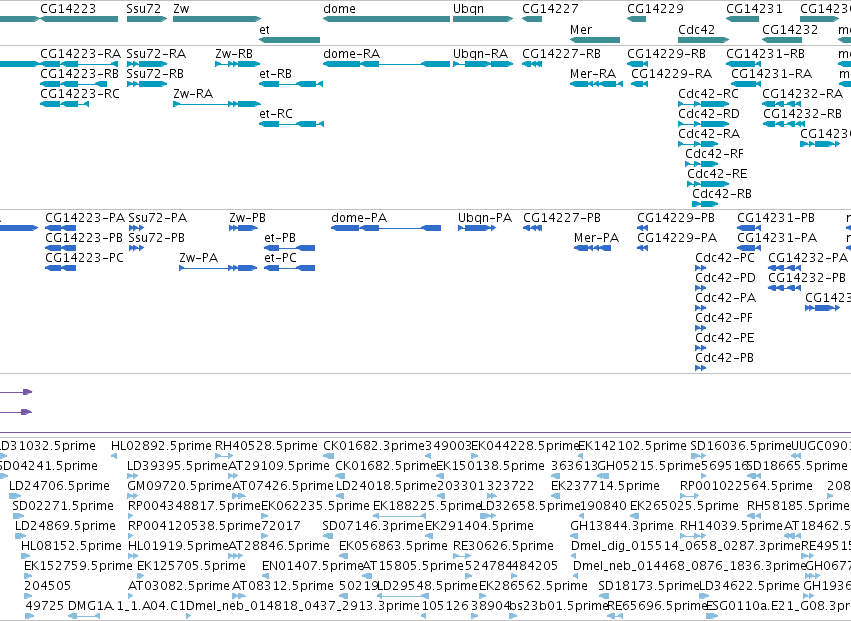Click the Cdc42 gene label
Image resolution: width=851 pixels, height=621 pixels.
[696, 29]
